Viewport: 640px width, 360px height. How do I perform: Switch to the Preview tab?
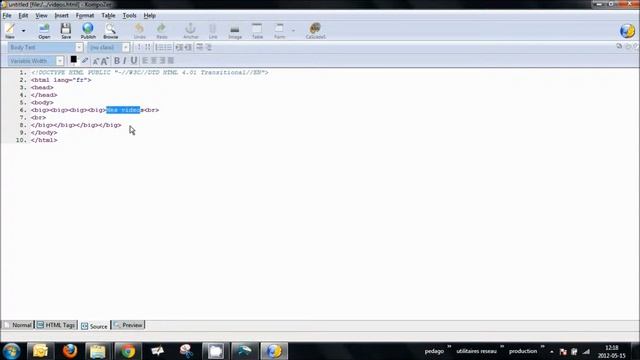click(x=128, y=325)
